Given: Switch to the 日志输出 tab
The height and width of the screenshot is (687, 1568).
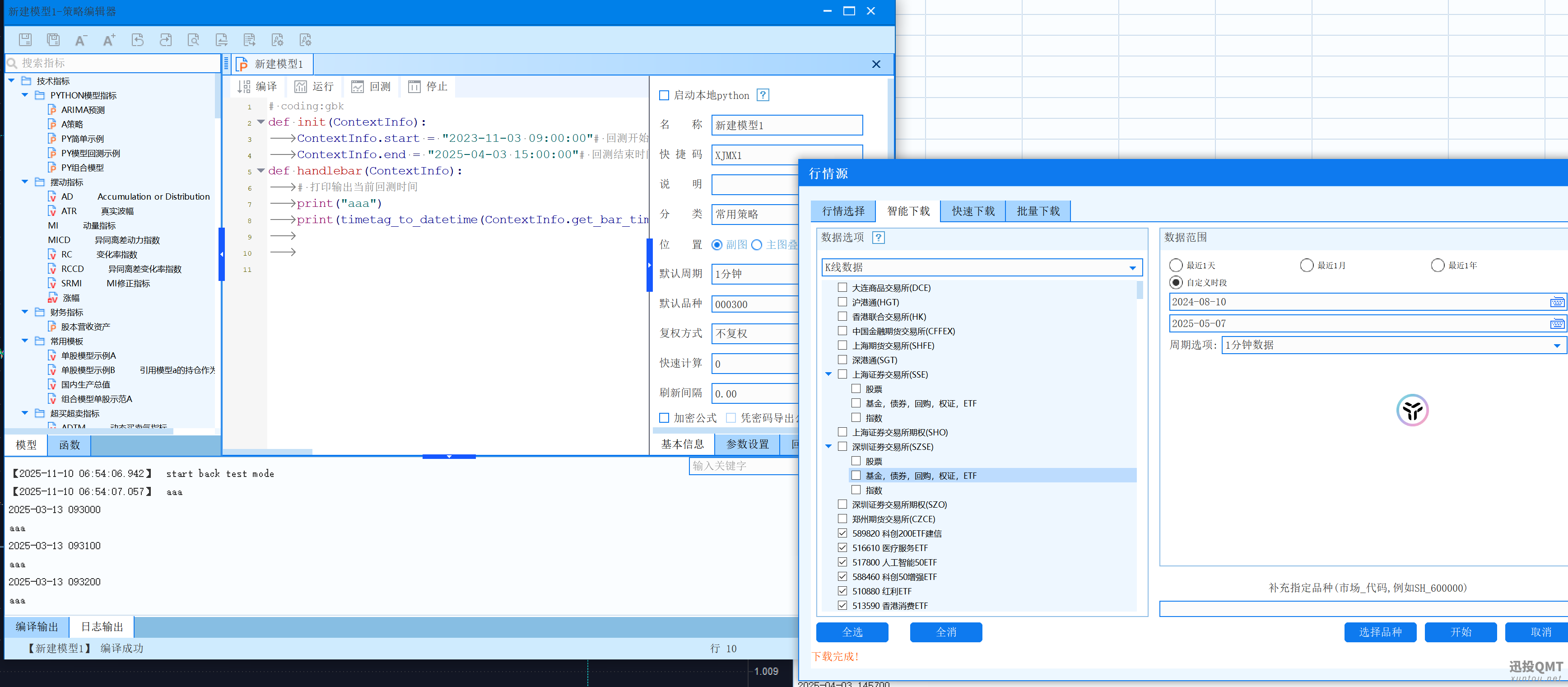Looking at the screenshot, I should tap(102, 627).
